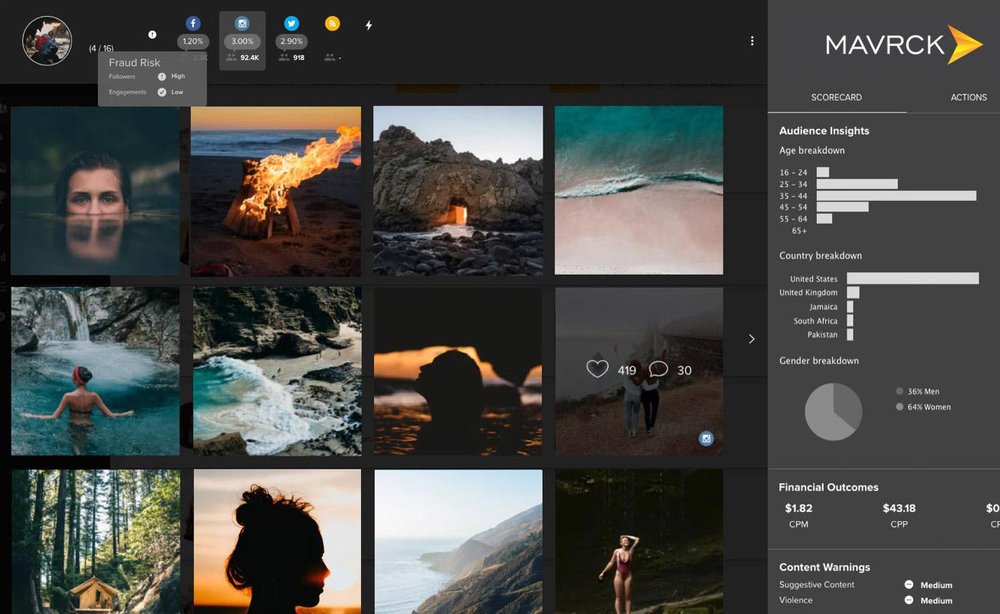Click the influencer profile avatar
This screenshot has width=1000, height=614.
[45, 40]
